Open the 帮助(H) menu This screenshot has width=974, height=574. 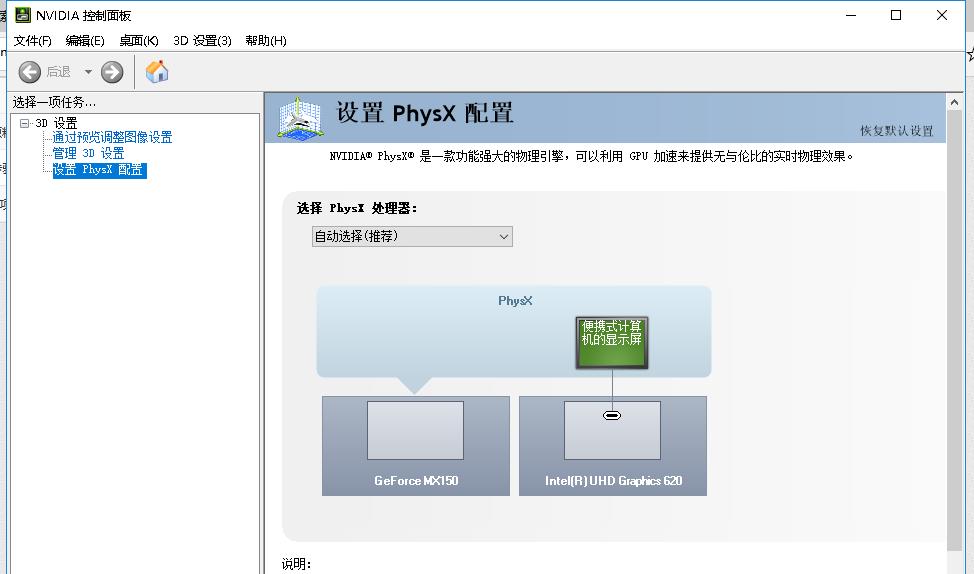click(266, 40)
